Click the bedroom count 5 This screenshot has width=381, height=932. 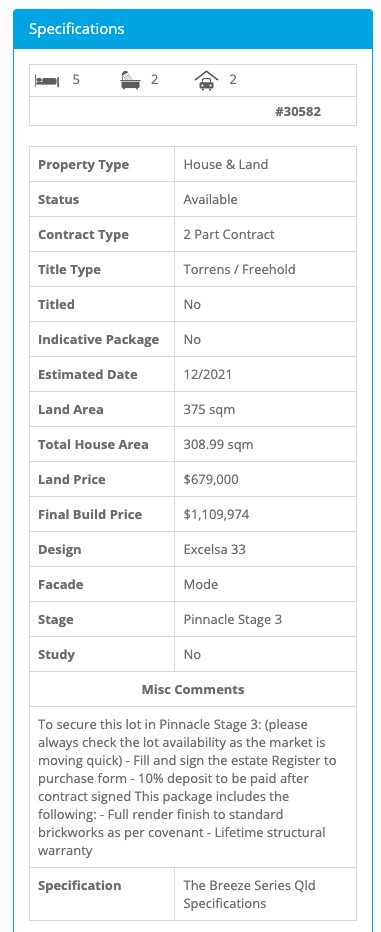coord(75,80)
